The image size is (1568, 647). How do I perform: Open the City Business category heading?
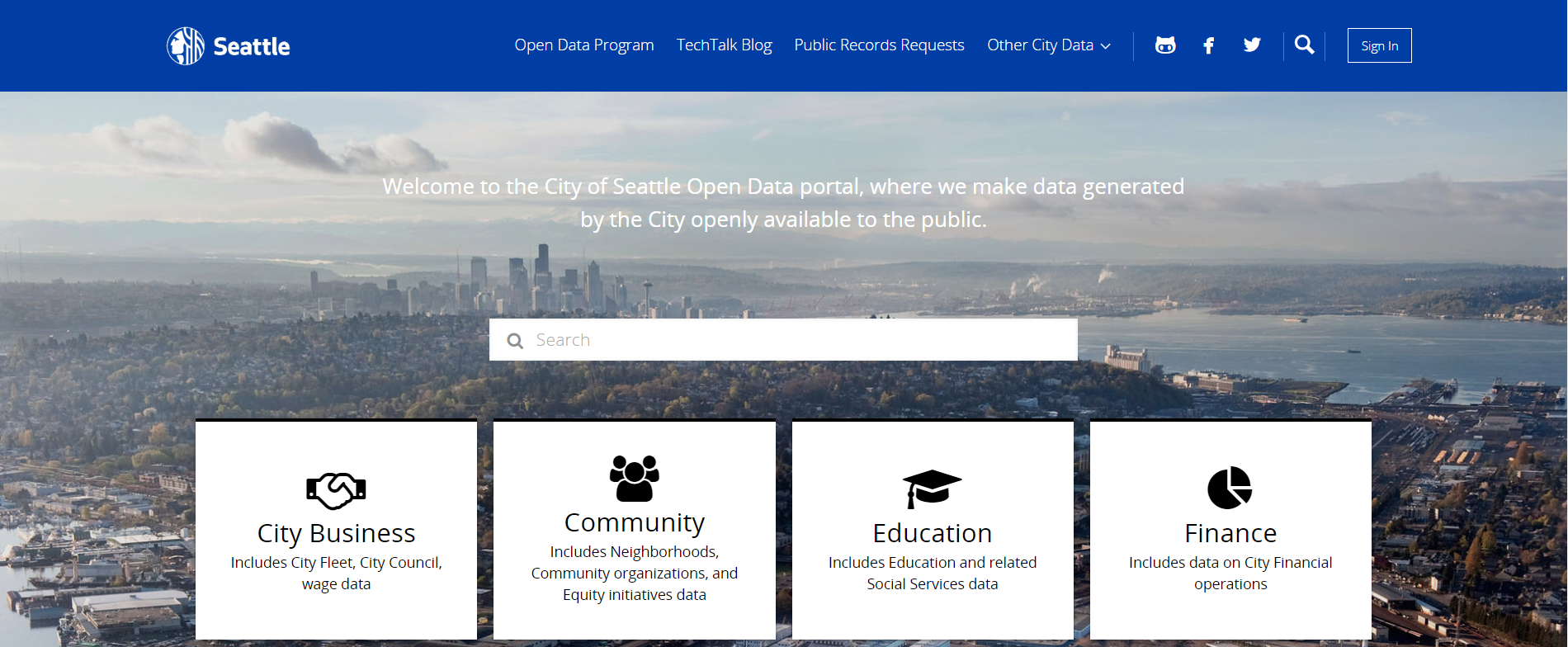(x=337, y=533)
